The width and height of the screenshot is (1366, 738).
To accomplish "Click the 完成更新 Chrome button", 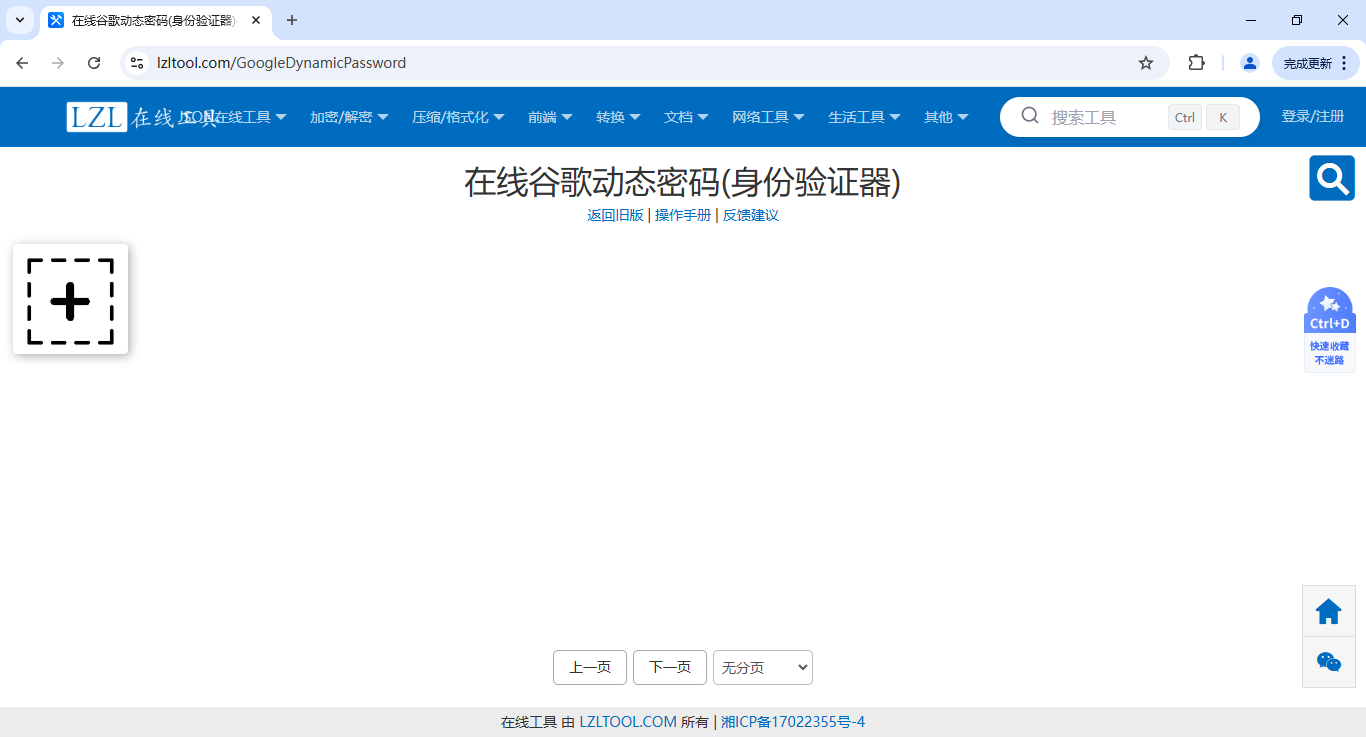I will click(1316, 63).
